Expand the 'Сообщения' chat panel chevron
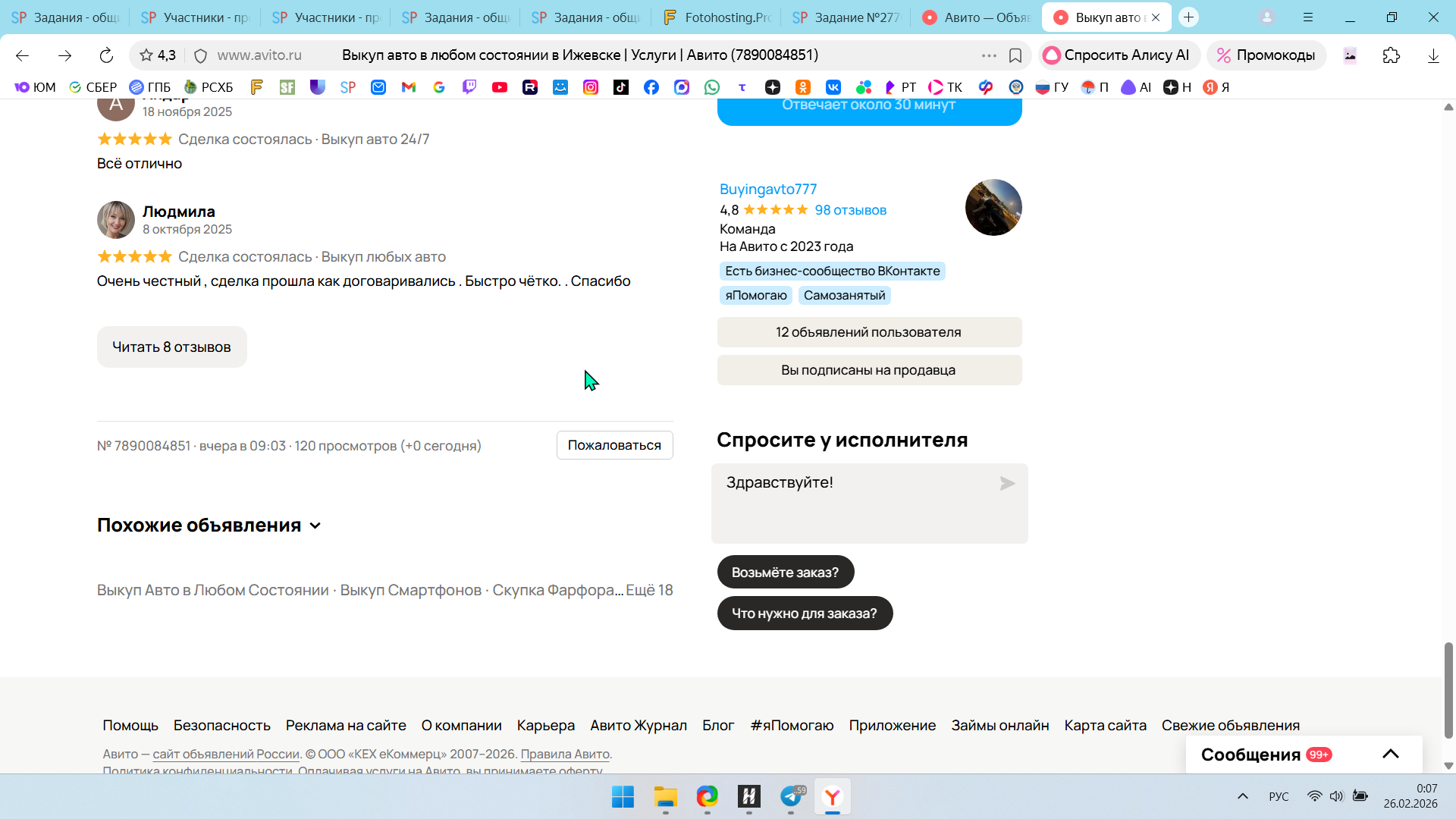 click(1390, 754)
